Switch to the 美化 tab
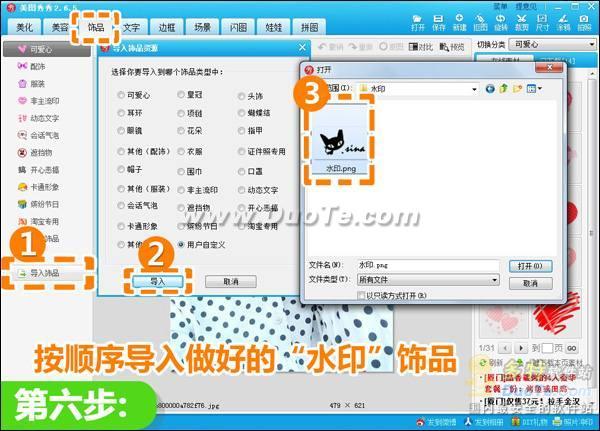 pyautogui.click(x=24, y=27)
